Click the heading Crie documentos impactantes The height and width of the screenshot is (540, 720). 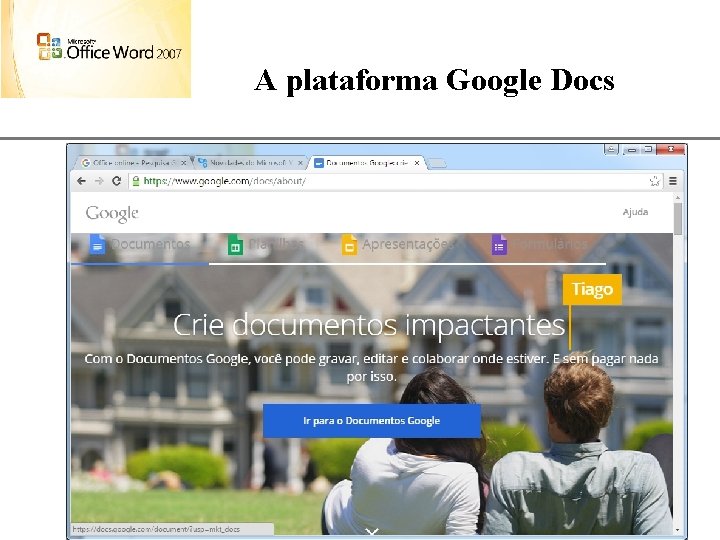pos(369,325)
